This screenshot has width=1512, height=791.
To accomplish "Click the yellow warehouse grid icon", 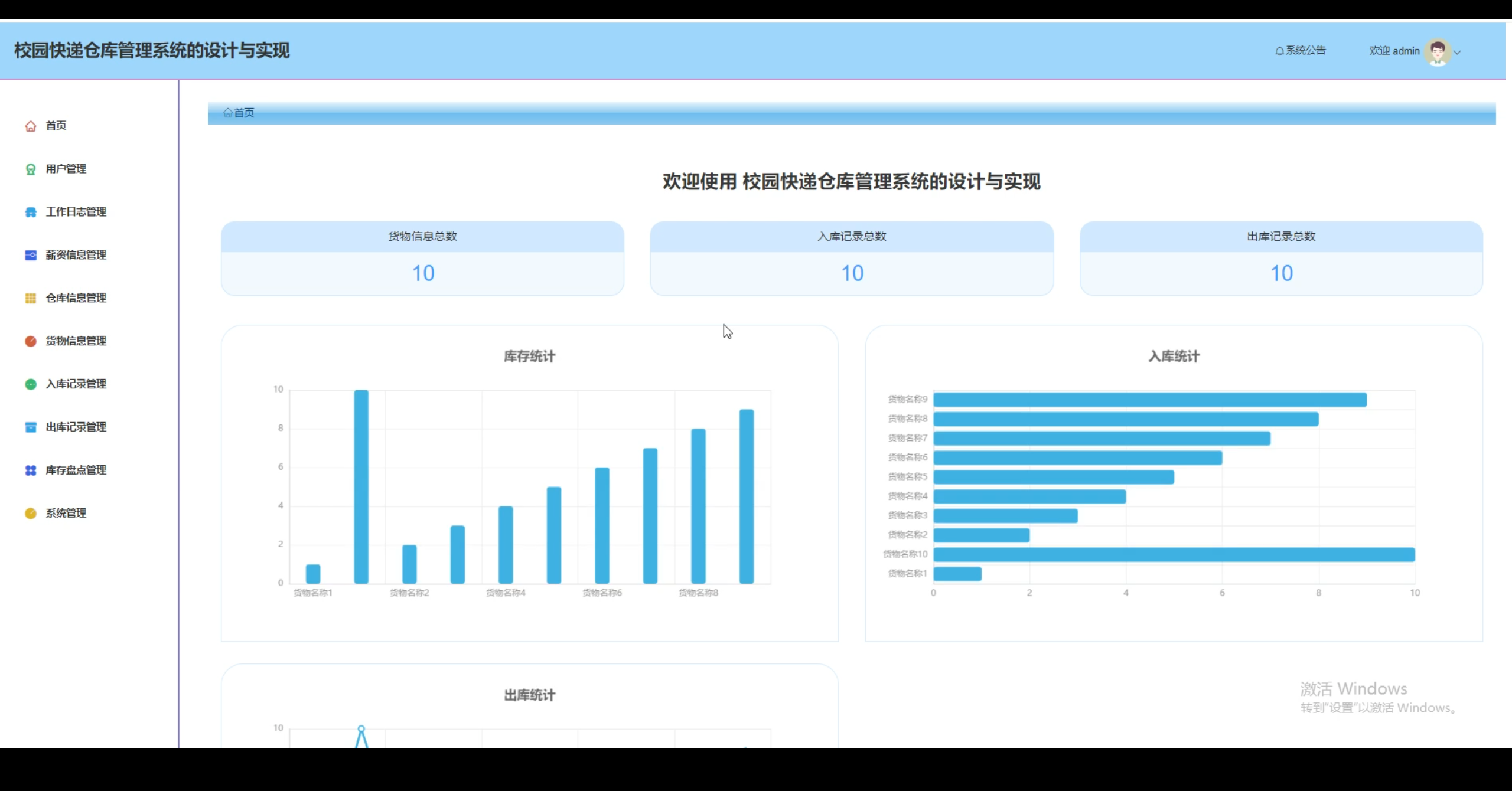I will (x=31, y=298).
